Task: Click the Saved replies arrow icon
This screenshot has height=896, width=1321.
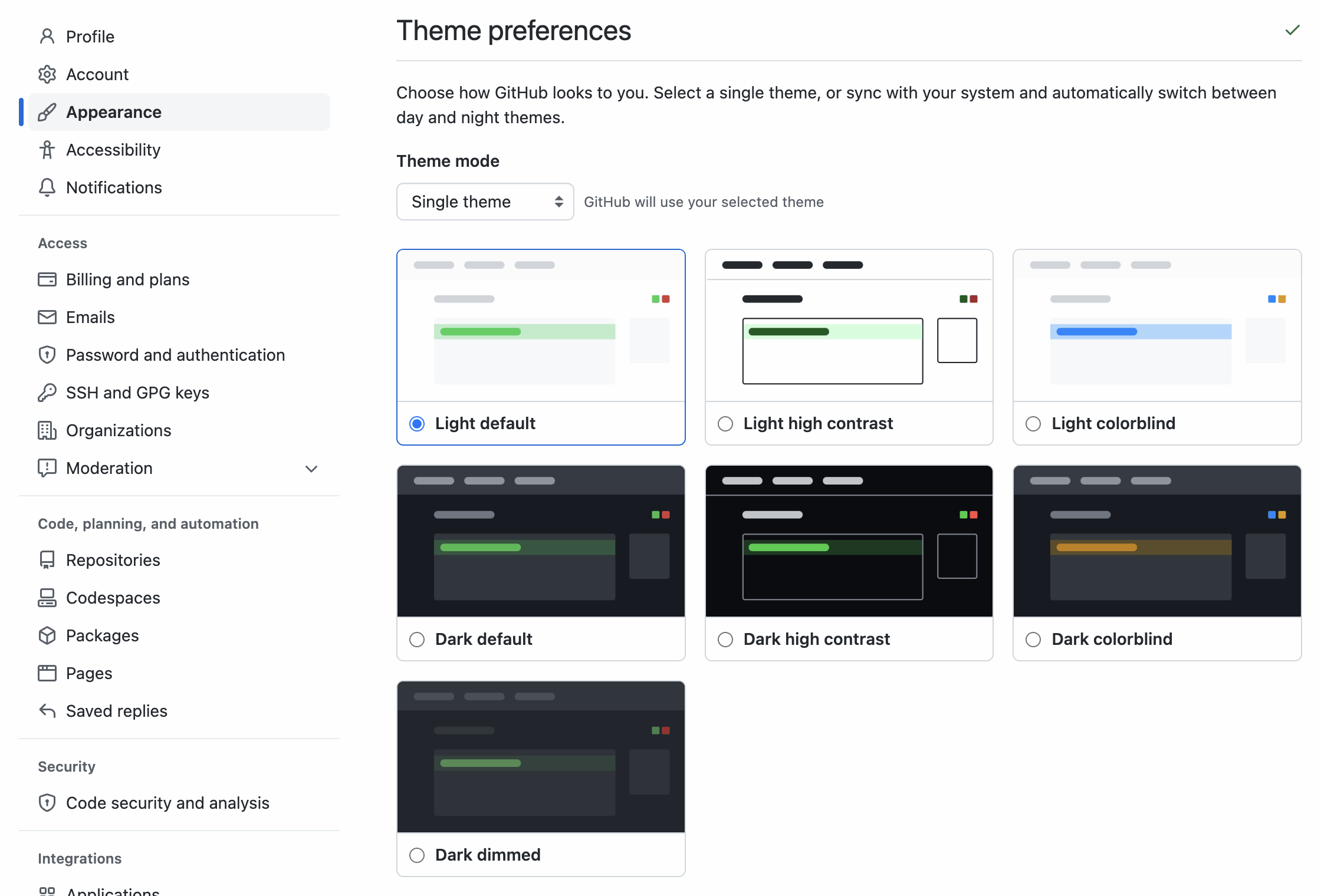Action: tap(47, 711)
